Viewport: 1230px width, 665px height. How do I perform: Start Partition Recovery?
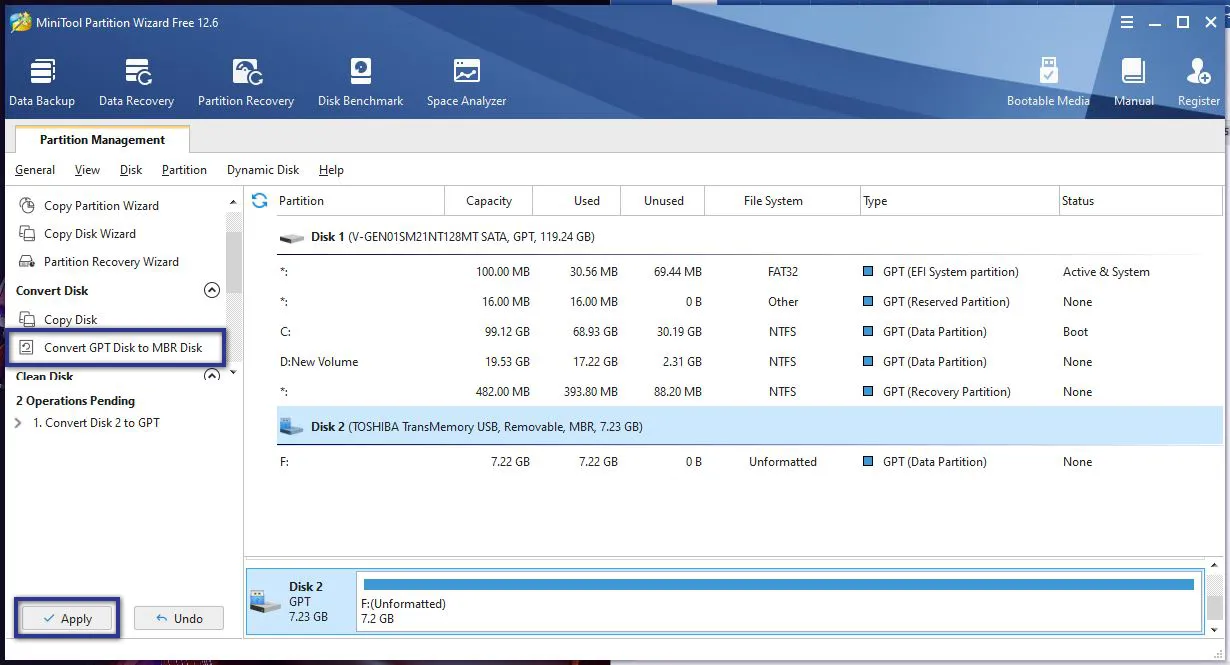coord(245,80)
